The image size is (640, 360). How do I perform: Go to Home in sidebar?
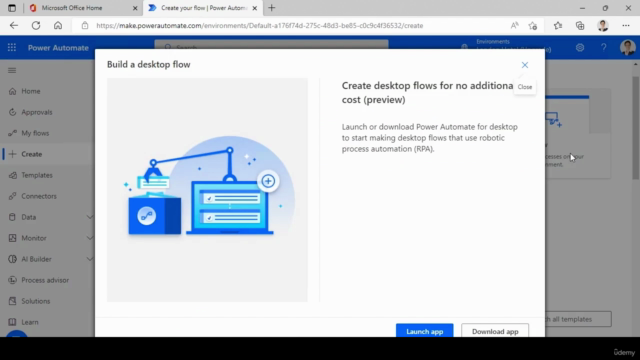click(x=31, y=91)
